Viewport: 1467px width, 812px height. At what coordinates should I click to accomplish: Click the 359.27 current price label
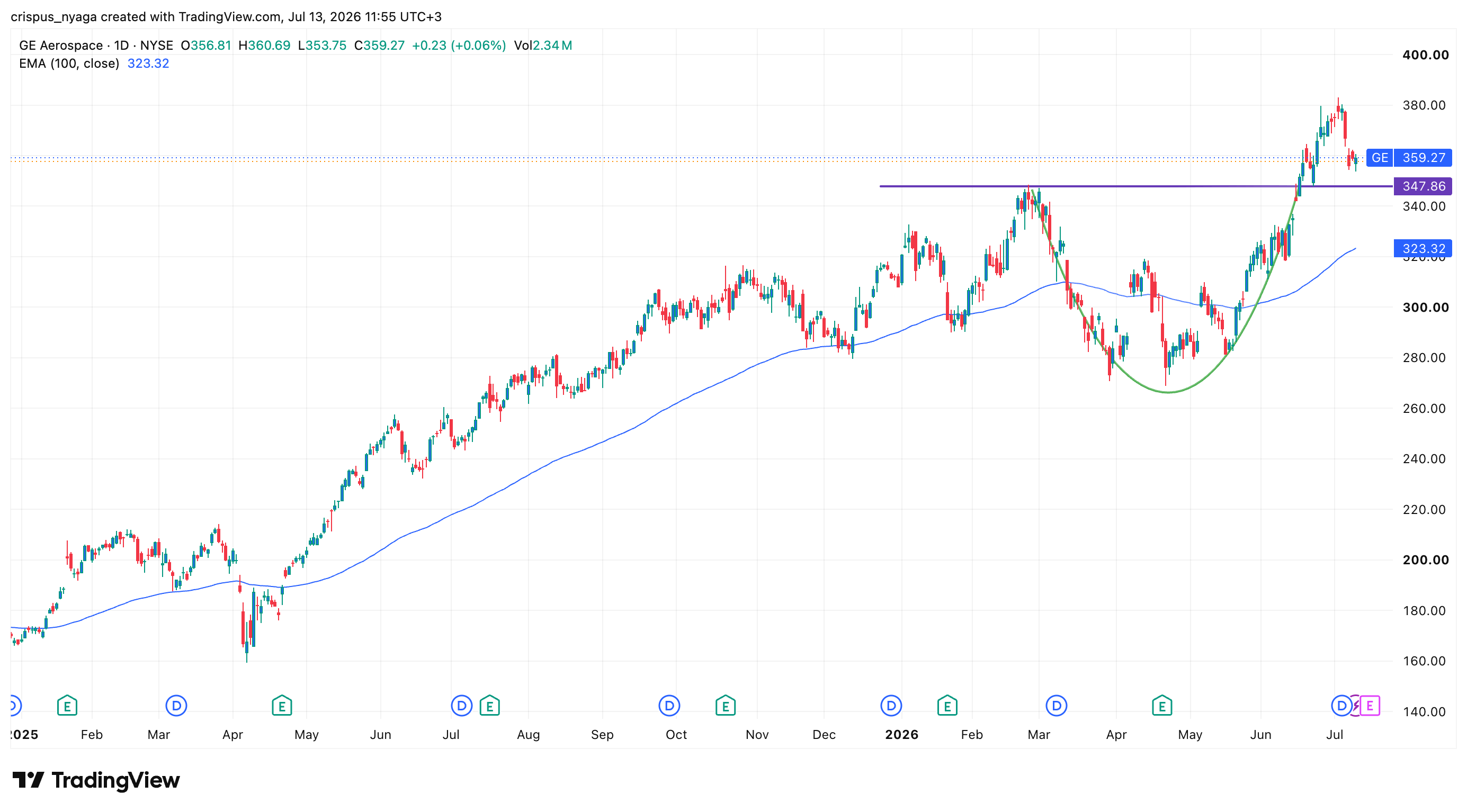[x=1423, y=158]
